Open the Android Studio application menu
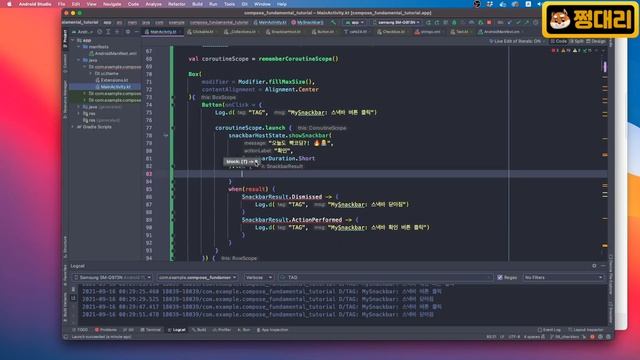This screenshot has width=640, height=360. [x=35, y=4]
